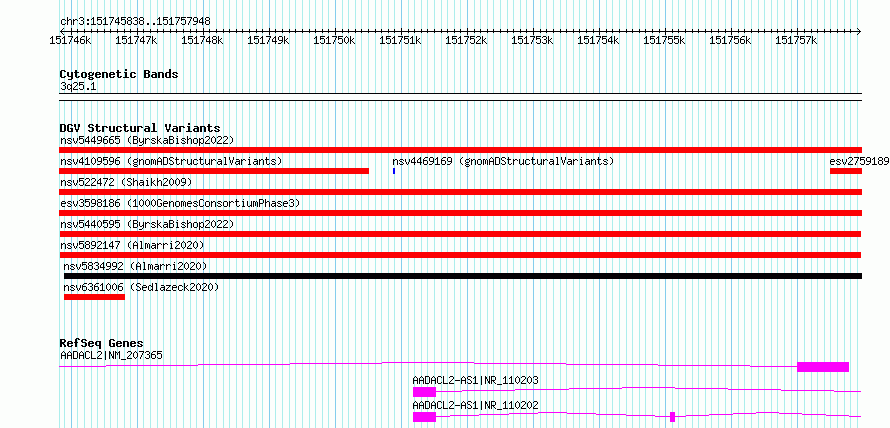Open nsv5834992 (Almarri2020) label
This screenshot has height=428, width=890.
point(135,266)
